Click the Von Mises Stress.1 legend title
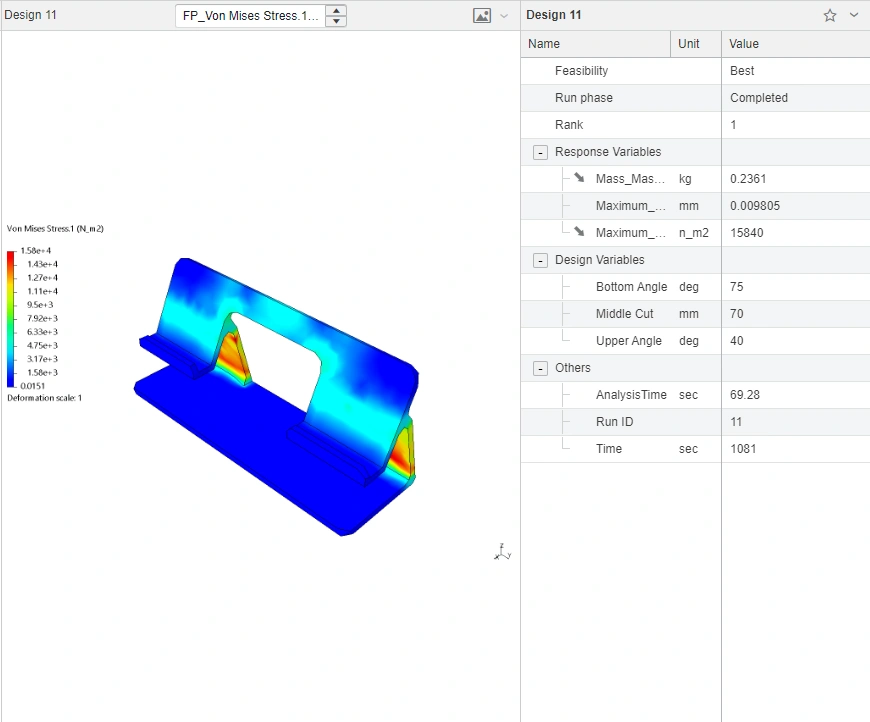 click(x=55, y=229)
